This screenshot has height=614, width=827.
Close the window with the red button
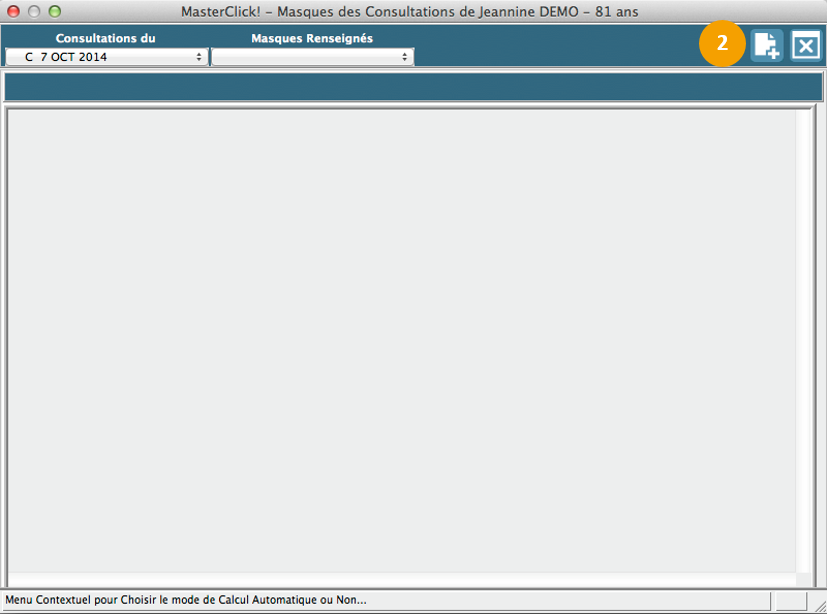tap(14, 11)
